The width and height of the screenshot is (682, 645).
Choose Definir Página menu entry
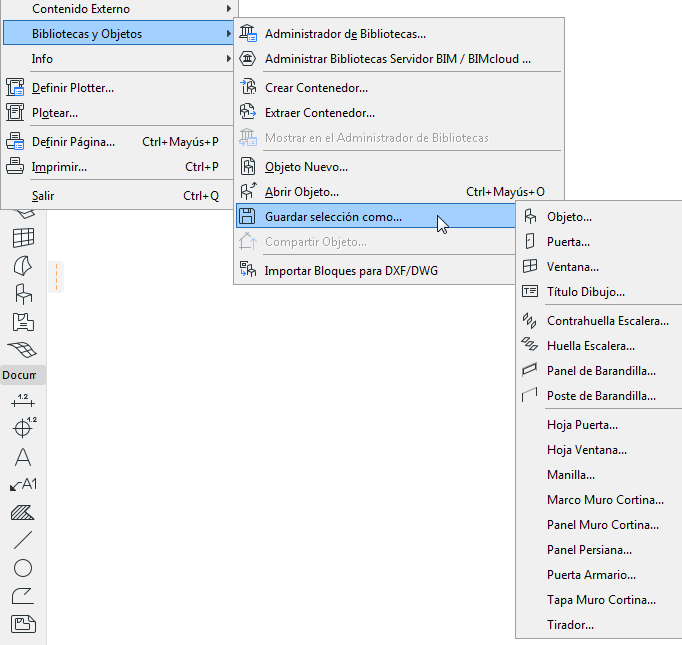click(117, 142)
